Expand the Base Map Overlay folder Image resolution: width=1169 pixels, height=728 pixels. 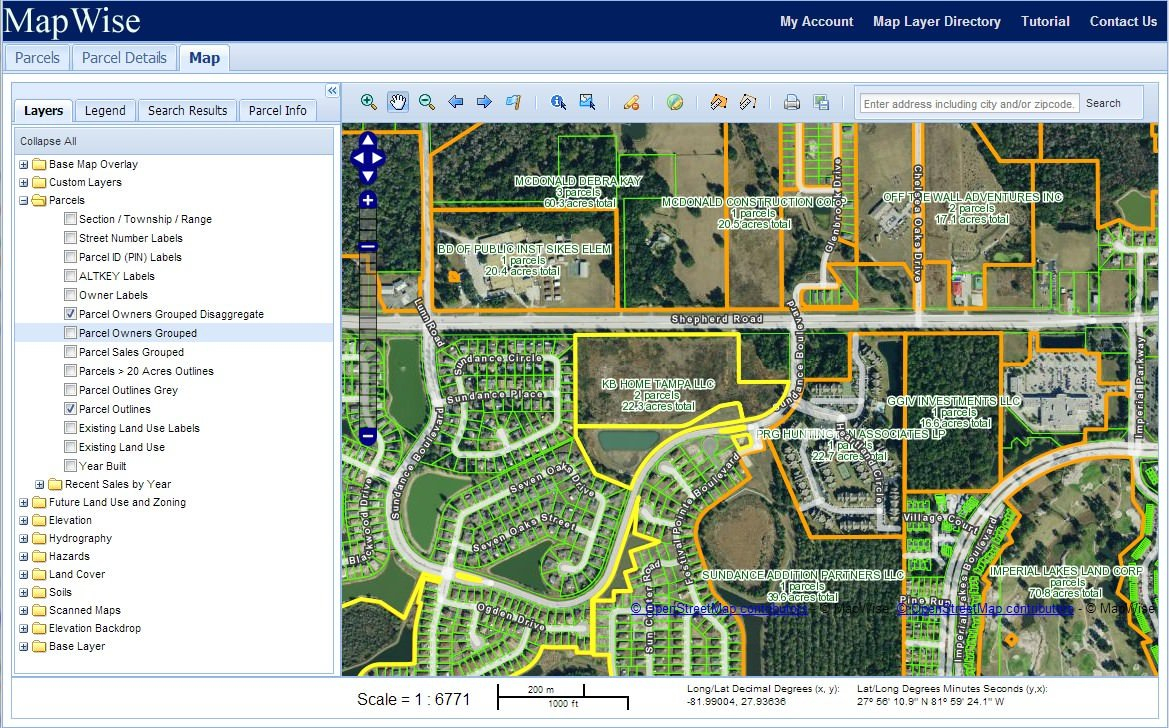[24, 165]
